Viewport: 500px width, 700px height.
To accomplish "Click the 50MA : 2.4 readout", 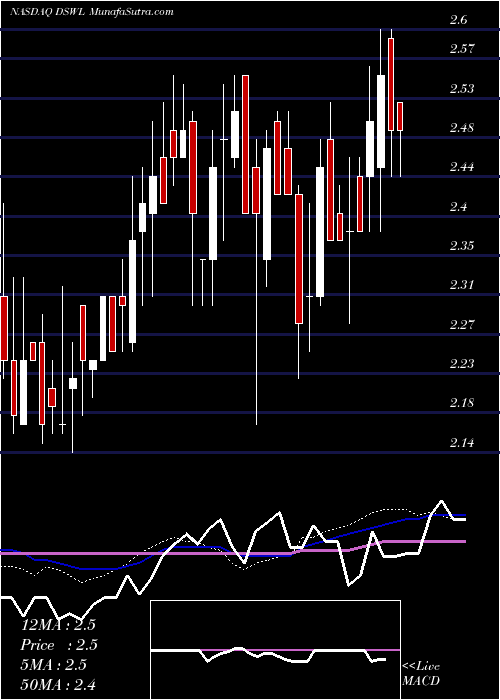I will coord(58,684).
